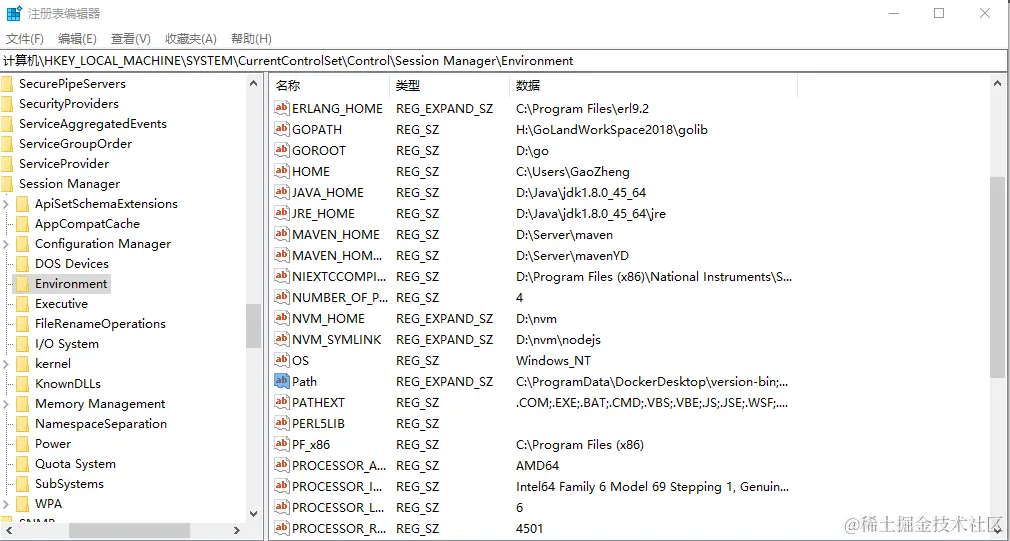Click the AMD64 data value

537,465
